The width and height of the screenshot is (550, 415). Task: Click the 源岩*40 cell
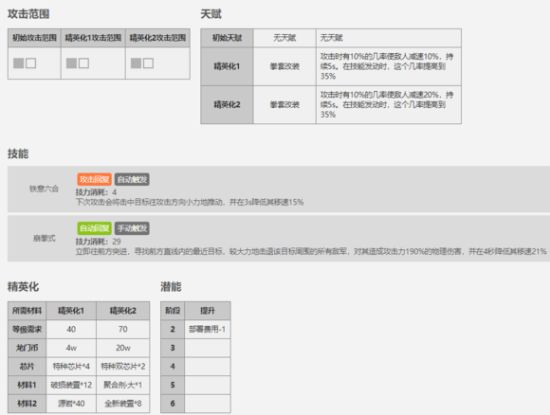tap(71, 403)
